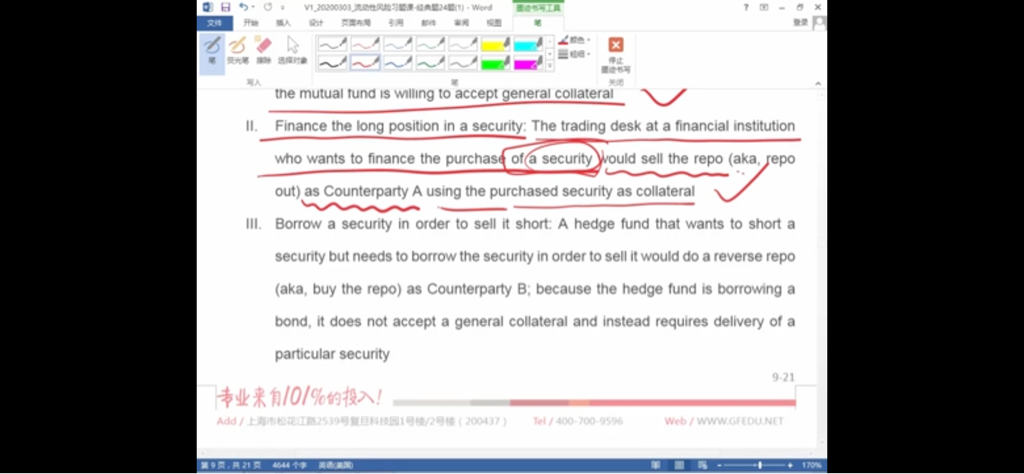Screen dimensions: 1024x474
Task: Click word count 4644 个字 in status bar
Action: 290,466
